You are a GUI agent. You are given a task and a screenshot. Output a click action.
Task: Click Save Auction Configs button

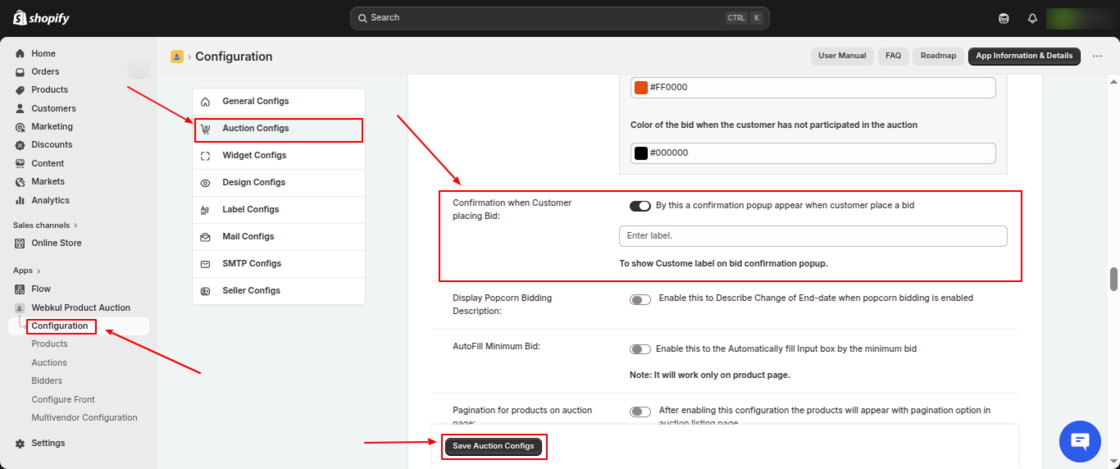coord(493,446)
